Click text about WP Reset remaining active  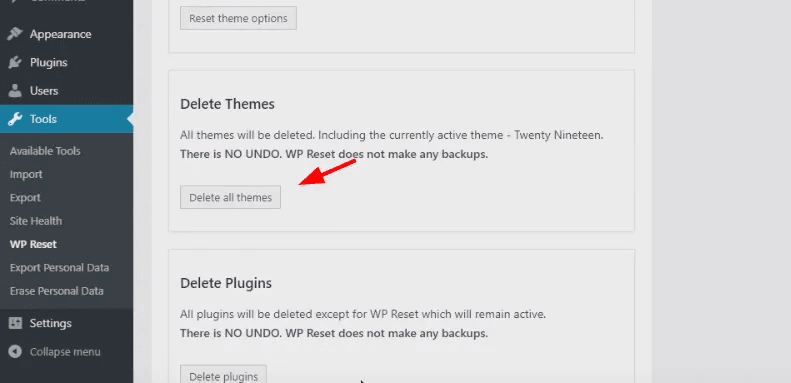coord(363,314)
